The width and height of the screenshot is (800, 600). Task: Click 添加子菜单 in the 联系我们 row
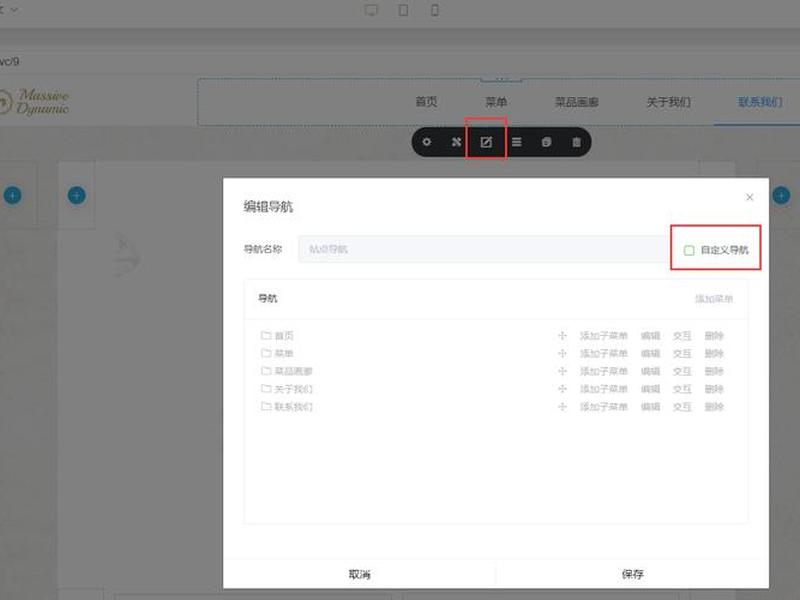click(x=604, y=407)
